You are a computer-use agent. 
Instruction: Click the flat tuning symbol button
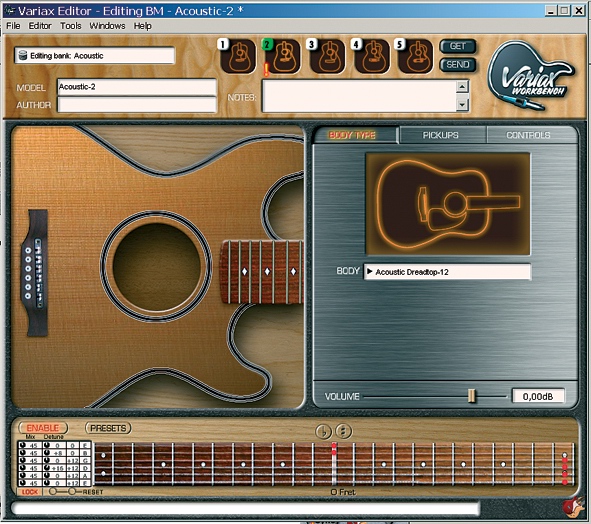click(x=323, y=431)
